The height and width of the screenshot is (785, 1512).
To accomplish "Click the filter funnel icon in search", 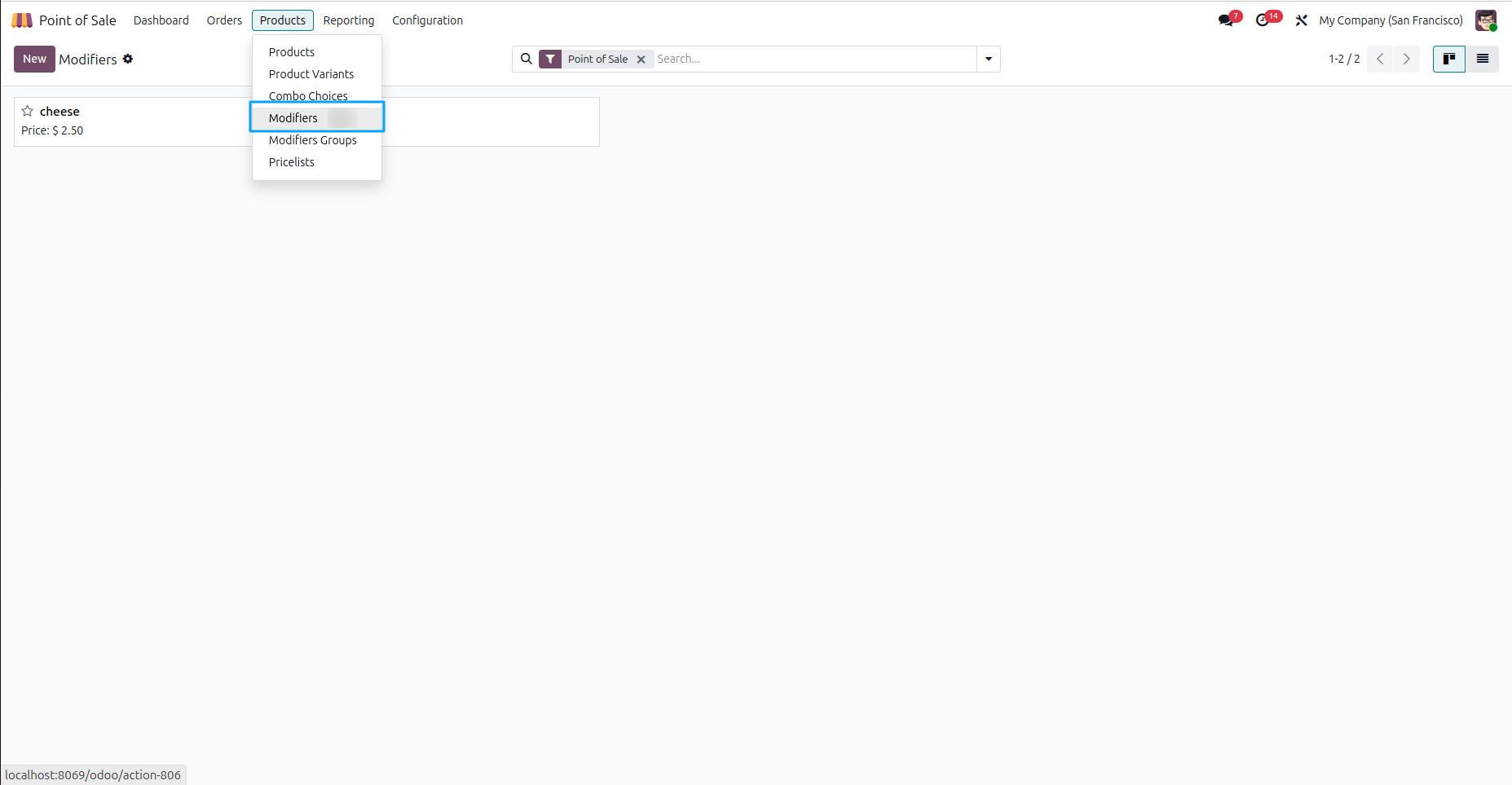I will point(550,59).
